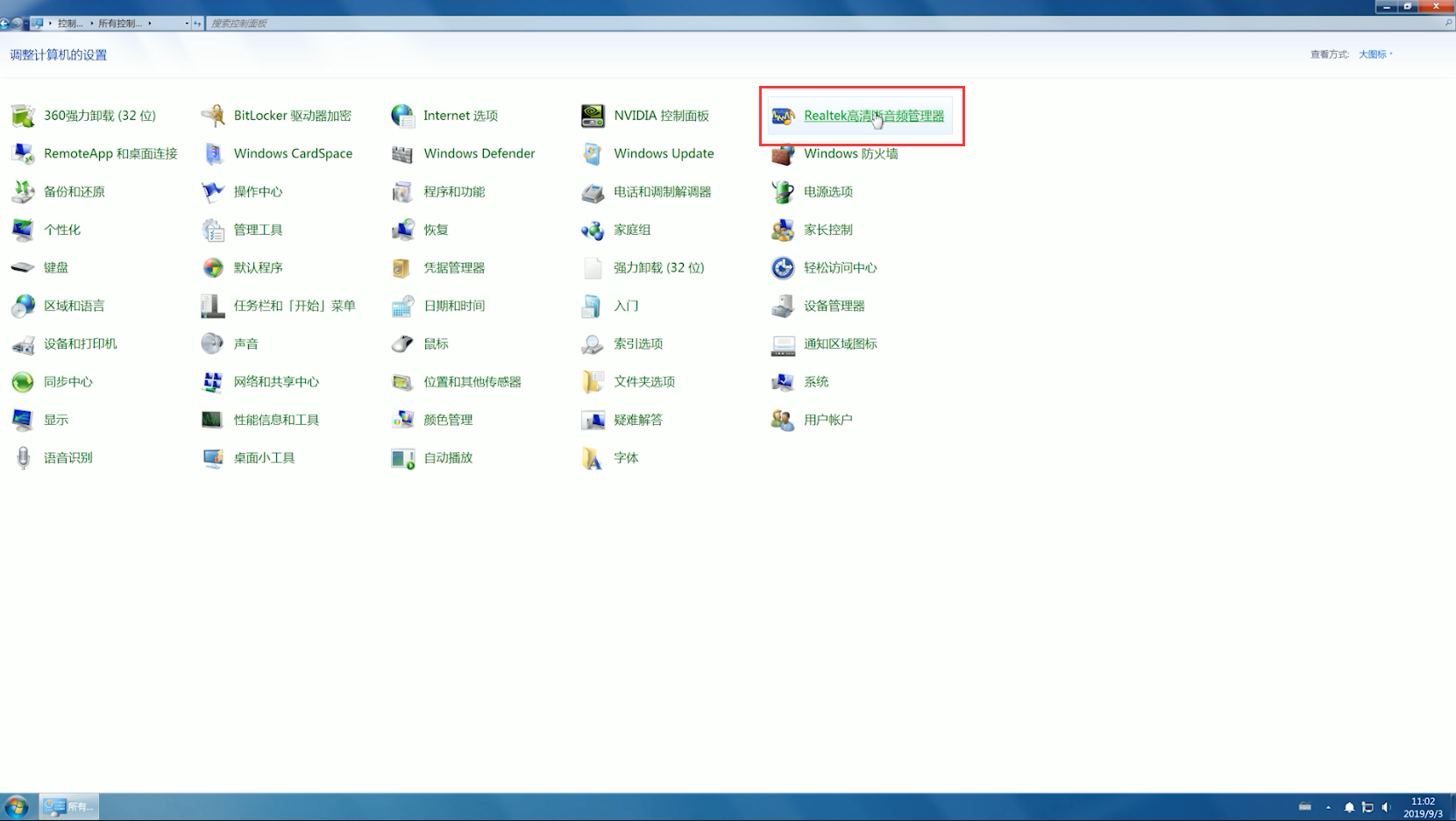Open 操作中心 flag icon

213,192
